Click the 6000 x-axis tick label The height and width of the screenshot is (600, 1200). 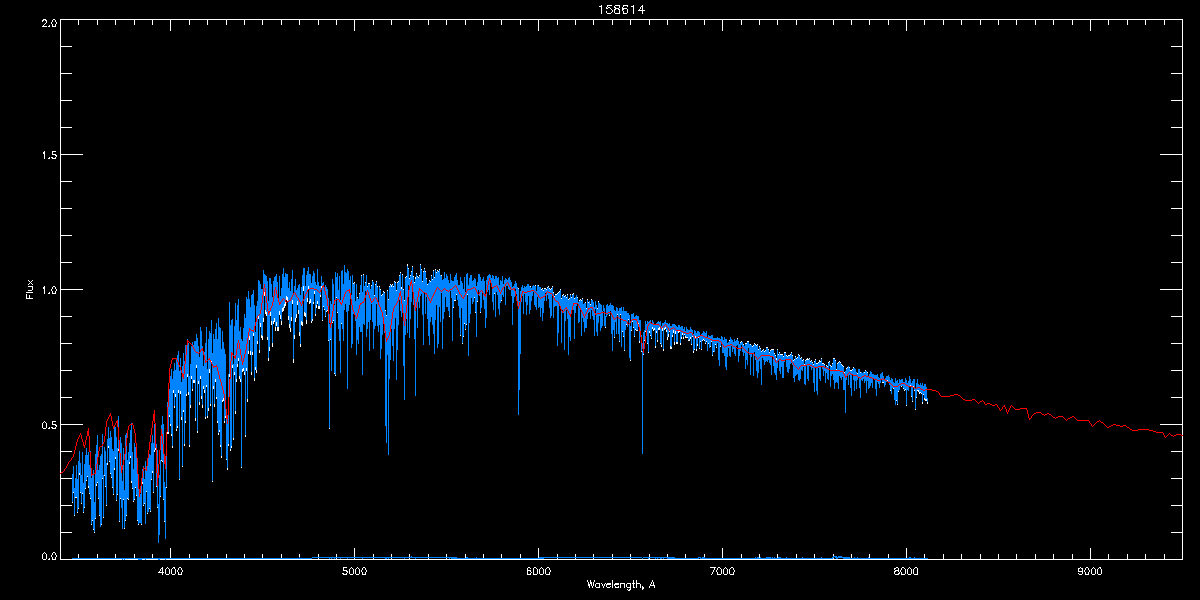click(538, 572)
